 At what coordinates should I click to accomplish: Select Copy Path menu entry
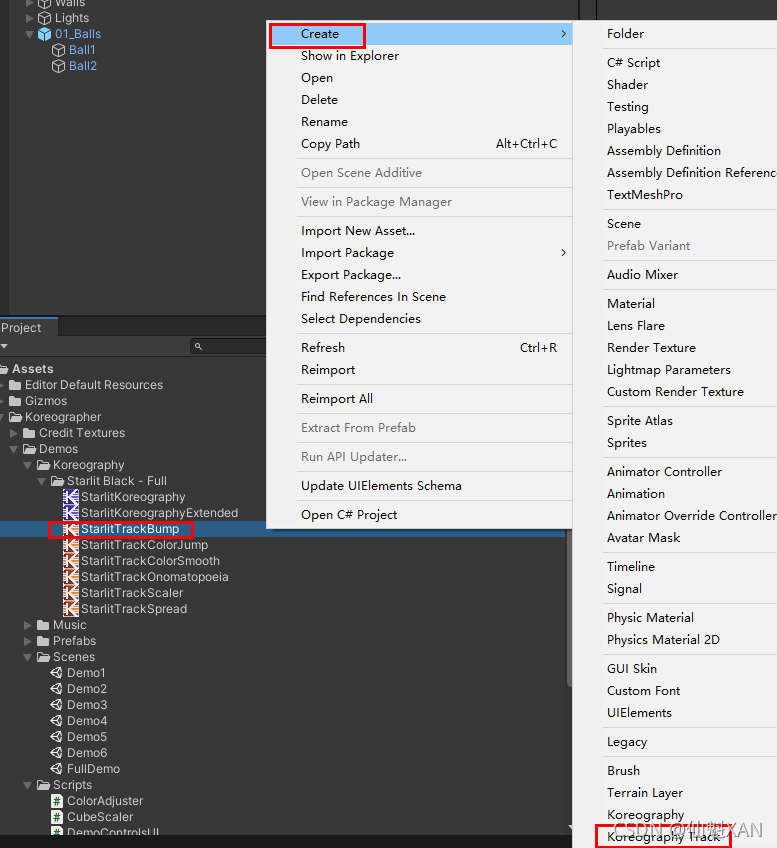pos(420,144)
